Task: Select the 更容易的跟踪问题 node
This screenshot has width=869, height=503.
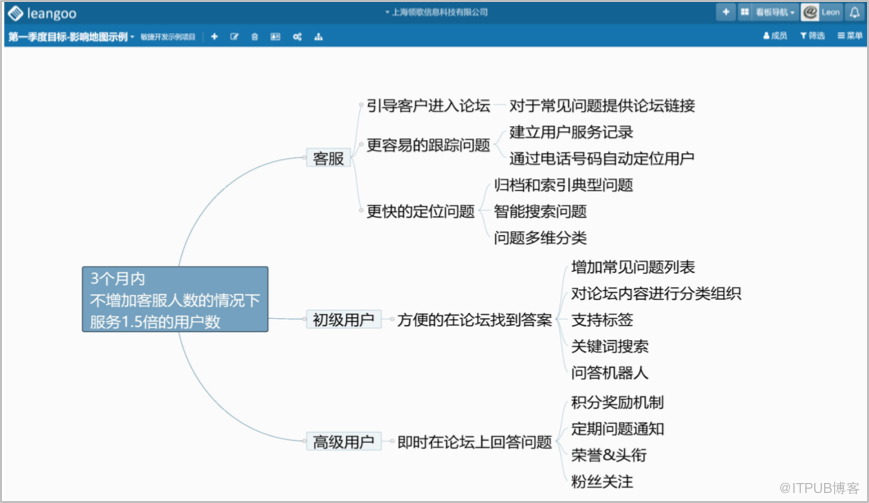Action: 428,145
